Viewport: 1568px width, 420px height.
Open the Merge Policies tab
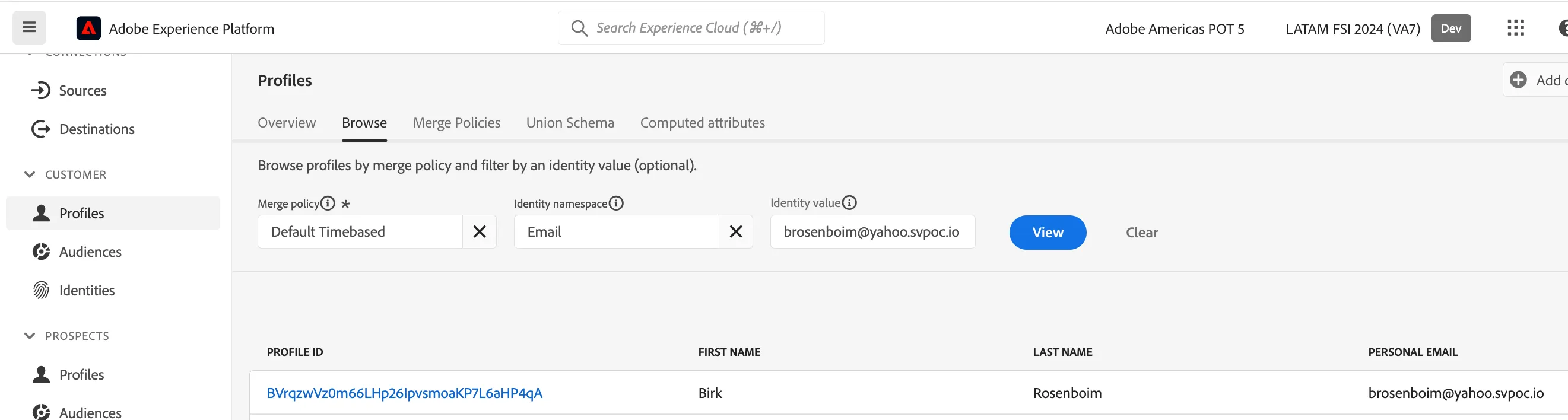[456, 123]
